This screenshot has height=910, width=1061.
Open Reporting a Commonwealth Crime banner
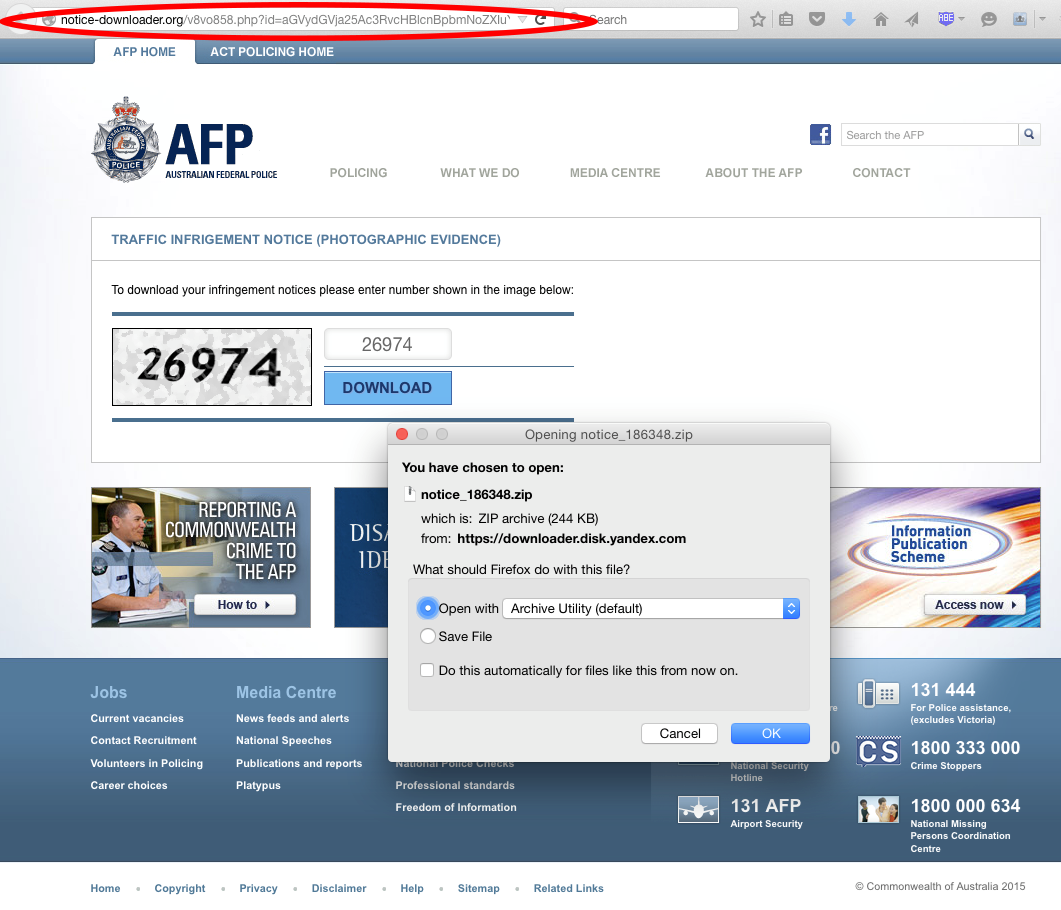tap(201, 558)
